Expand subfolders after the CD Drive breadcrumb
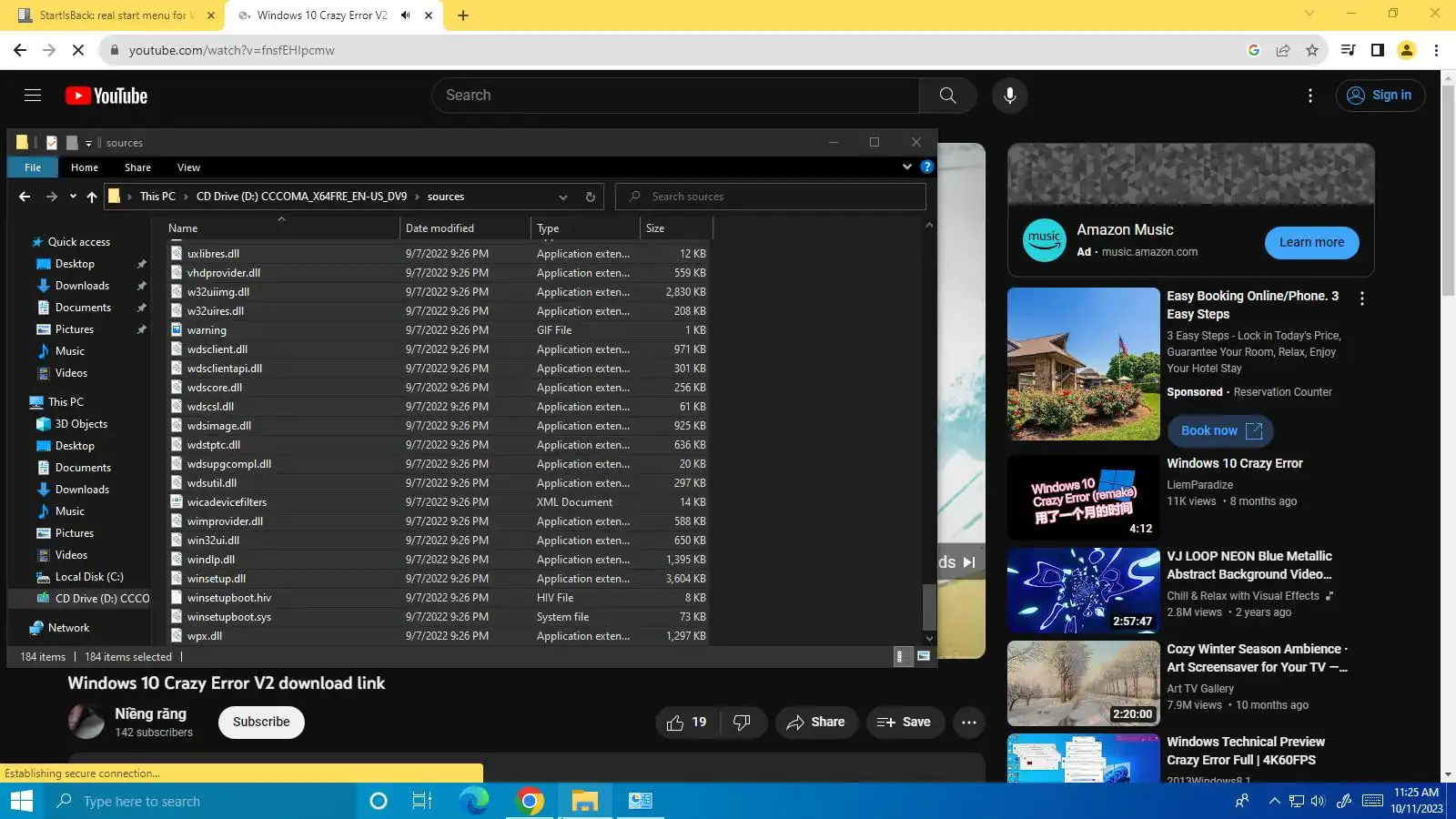Viewport: 1456px width, 819px height. tap(418, 197)
